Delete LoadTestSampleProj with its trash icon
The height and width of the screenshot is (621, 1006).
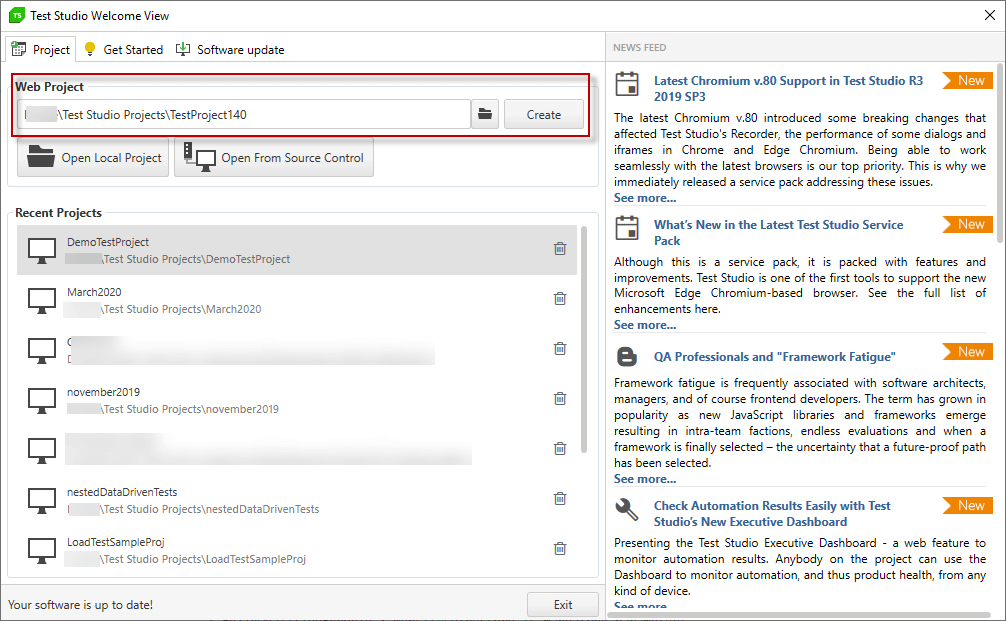(560, 549)
